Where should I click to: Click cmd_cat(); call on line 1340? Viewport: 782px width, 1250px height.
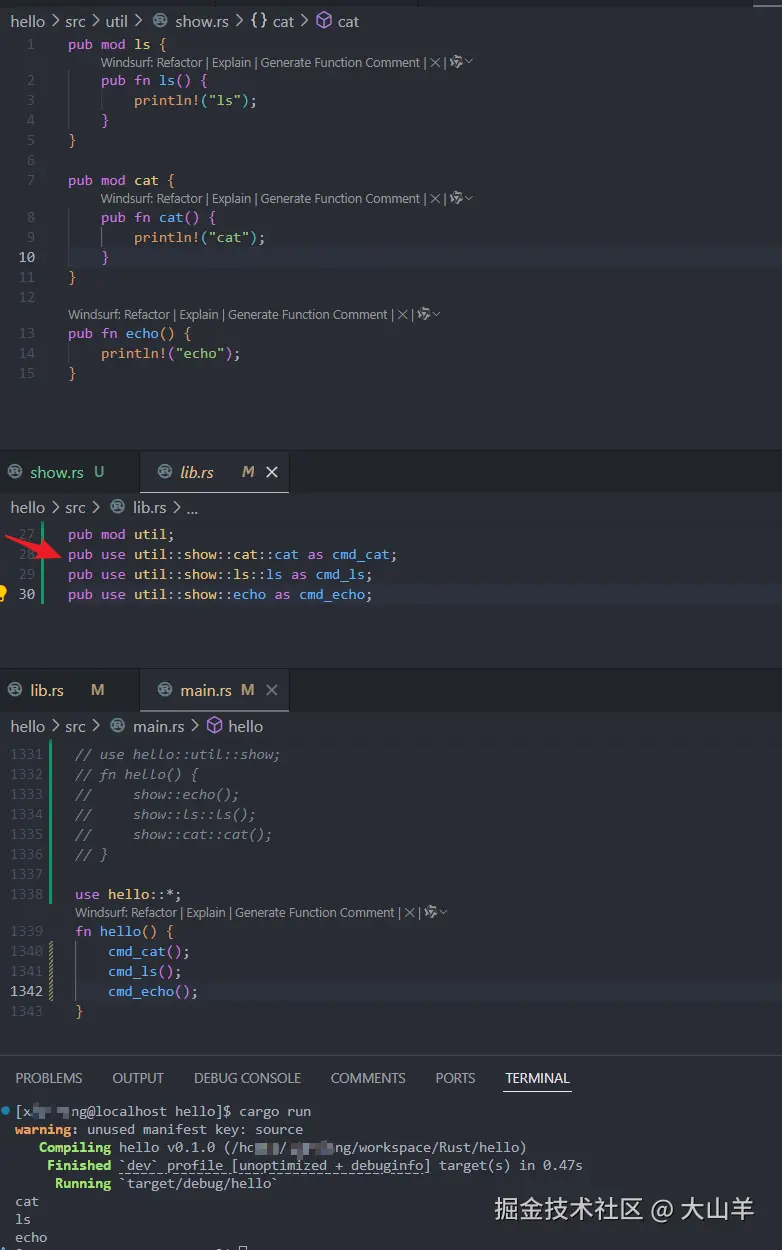click(149, 951)
